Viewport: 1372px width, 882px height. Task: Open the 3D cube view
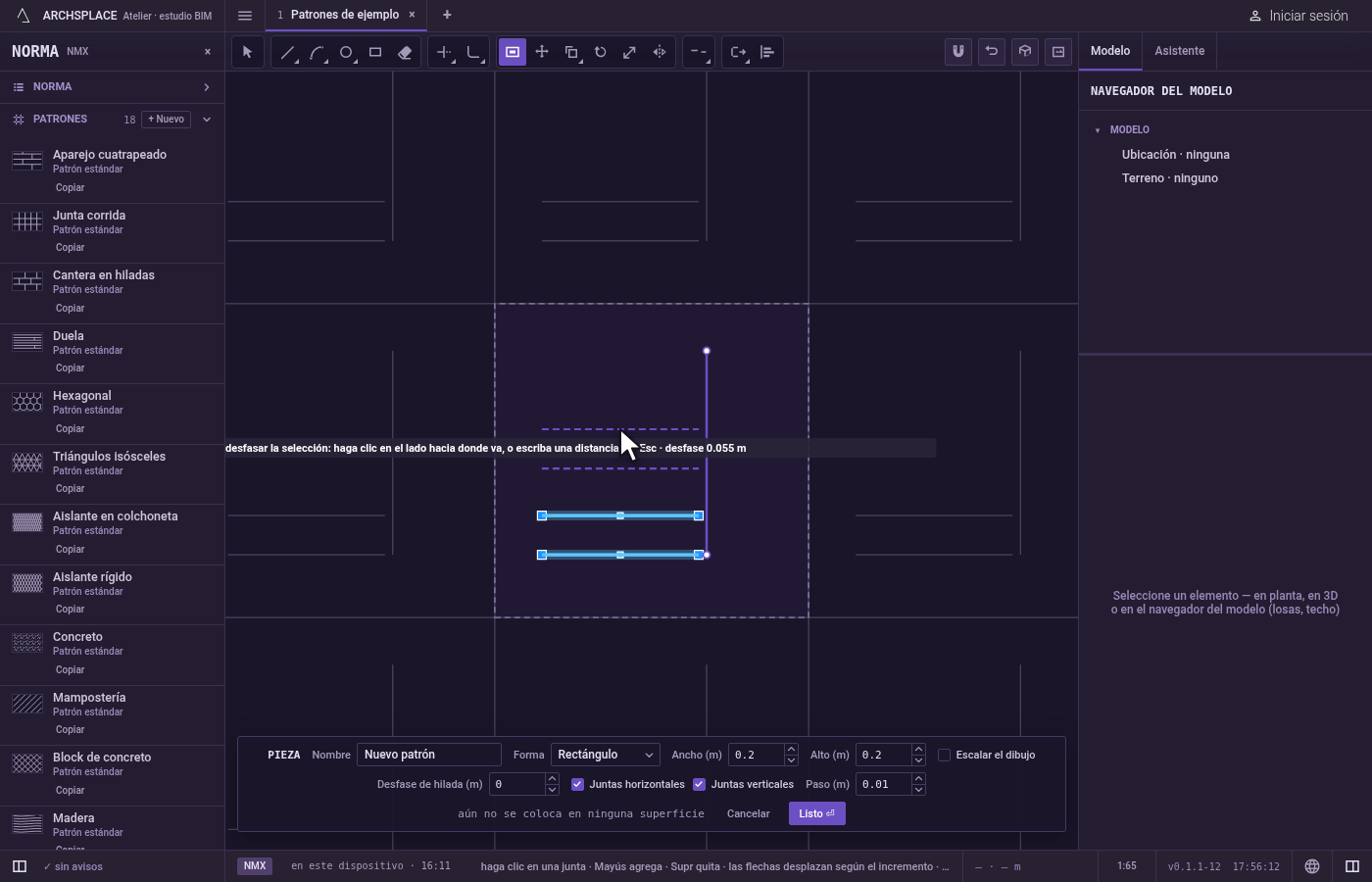pos(1025,52)
